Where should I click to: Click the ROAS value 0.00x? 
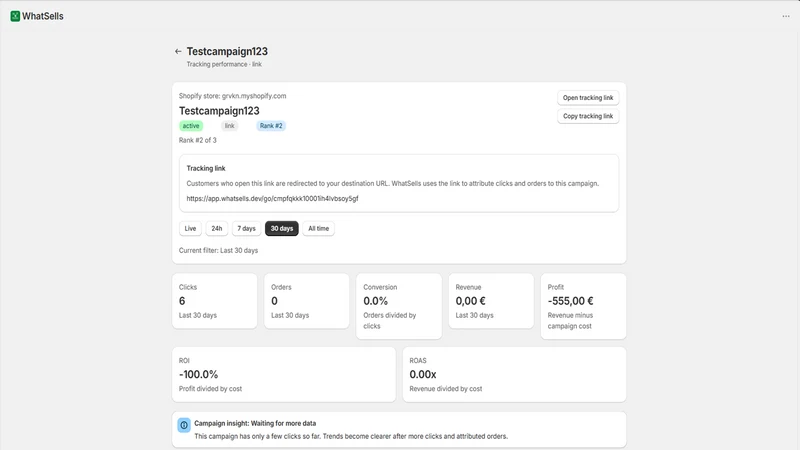[423, 374]
